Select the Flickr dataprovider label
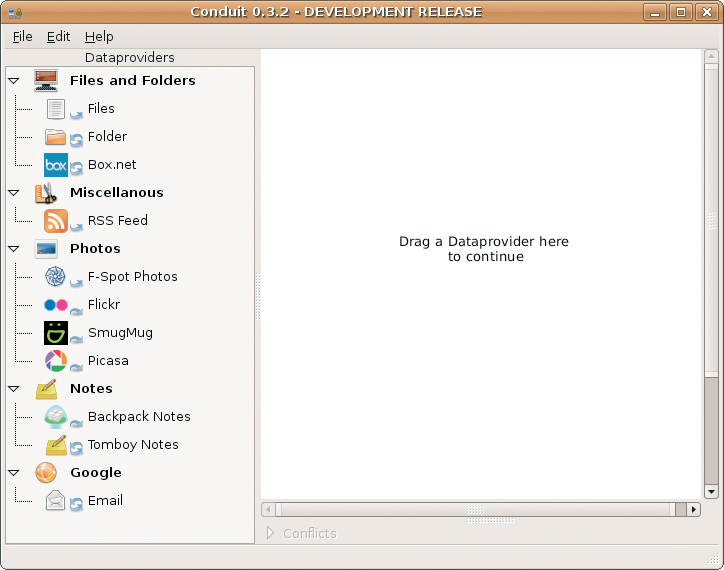The width and height of the screenshot is (724, 570). [x=104, y=305]
